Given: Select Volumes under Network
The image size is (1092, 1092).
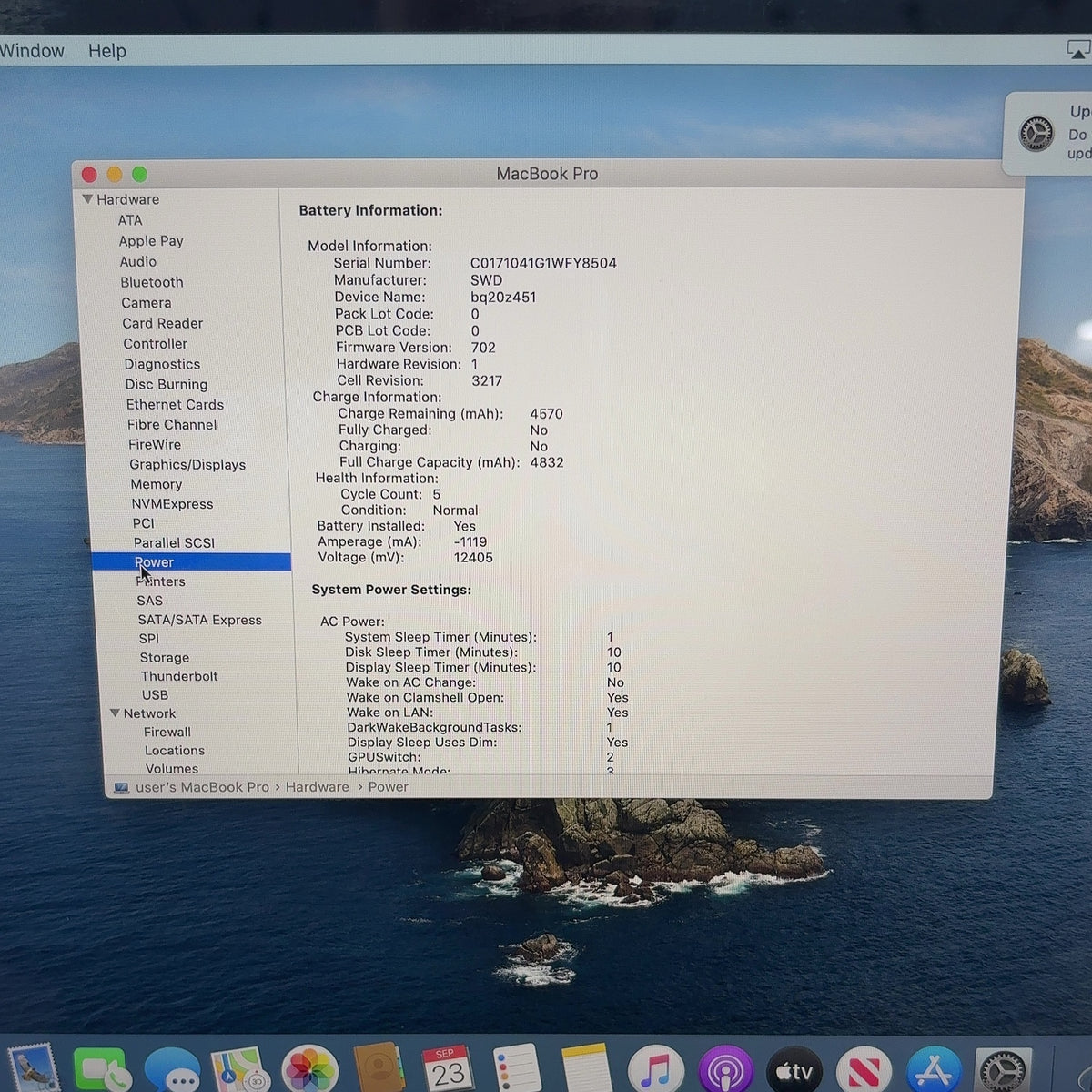Looking at the screenshot, I should [x=172, y=769].
